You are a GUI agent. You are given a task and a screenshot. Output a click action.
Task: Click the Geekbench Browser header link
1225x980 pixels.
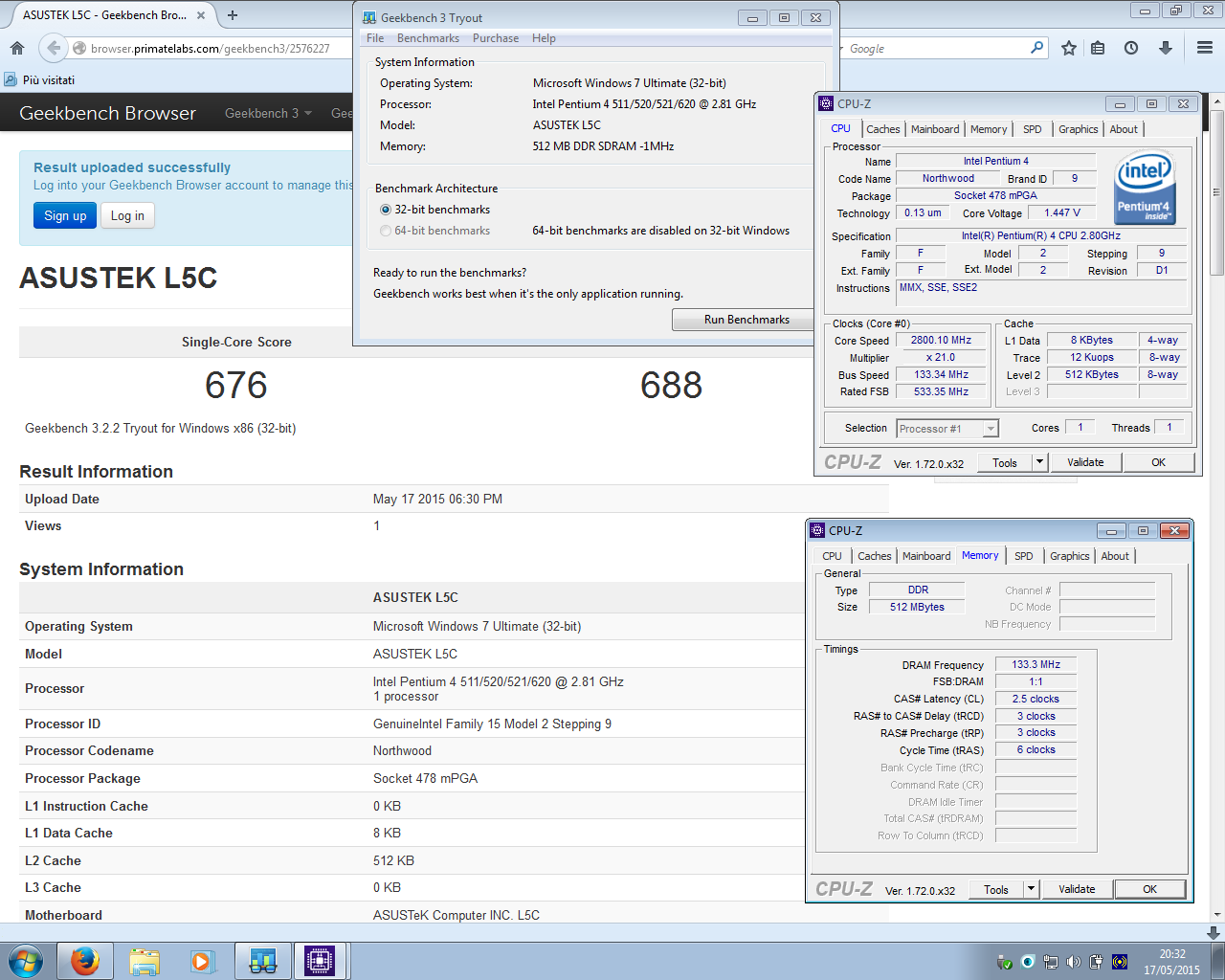[x=107, y=113]
